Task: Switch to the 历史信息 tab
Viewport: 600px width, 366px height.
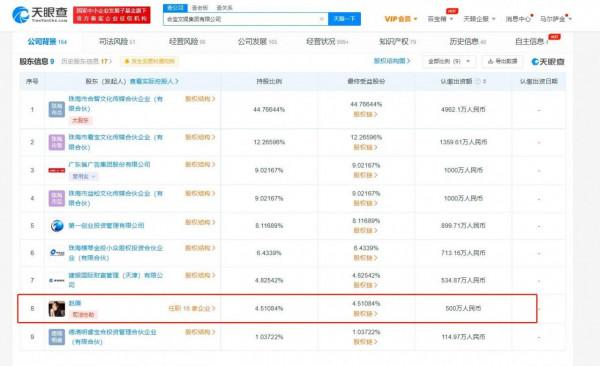Action: [x=467, y=42]
